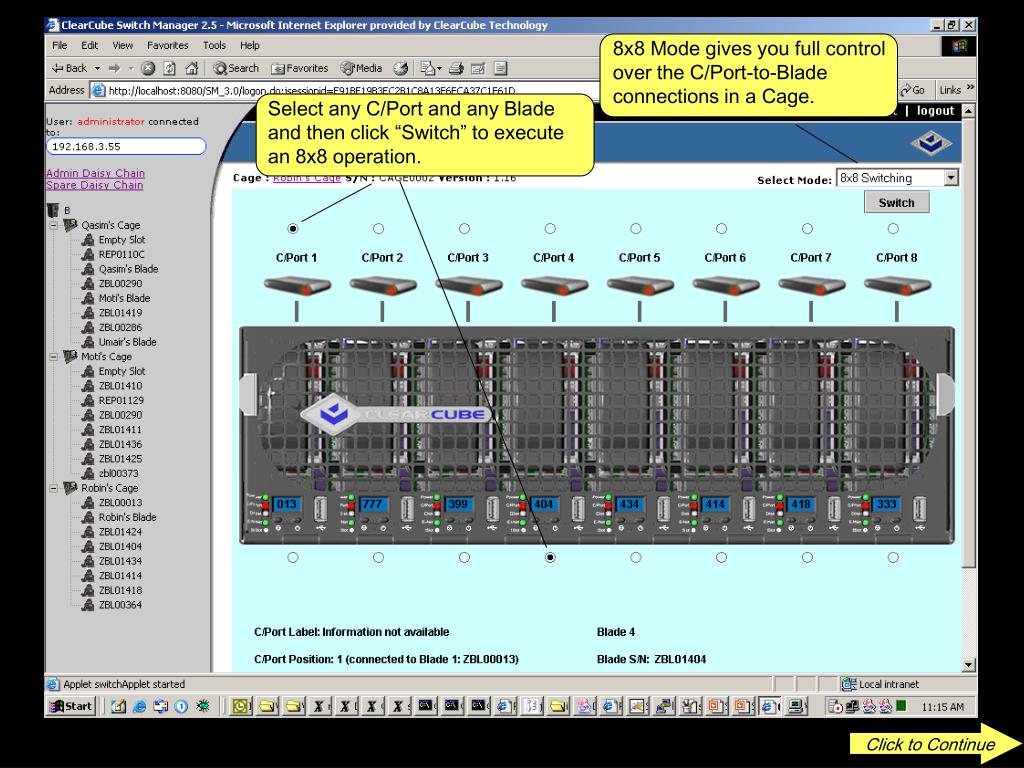Select the C/Port 2 radio button
Screen dimensions: 1024x768
[378, 229]
